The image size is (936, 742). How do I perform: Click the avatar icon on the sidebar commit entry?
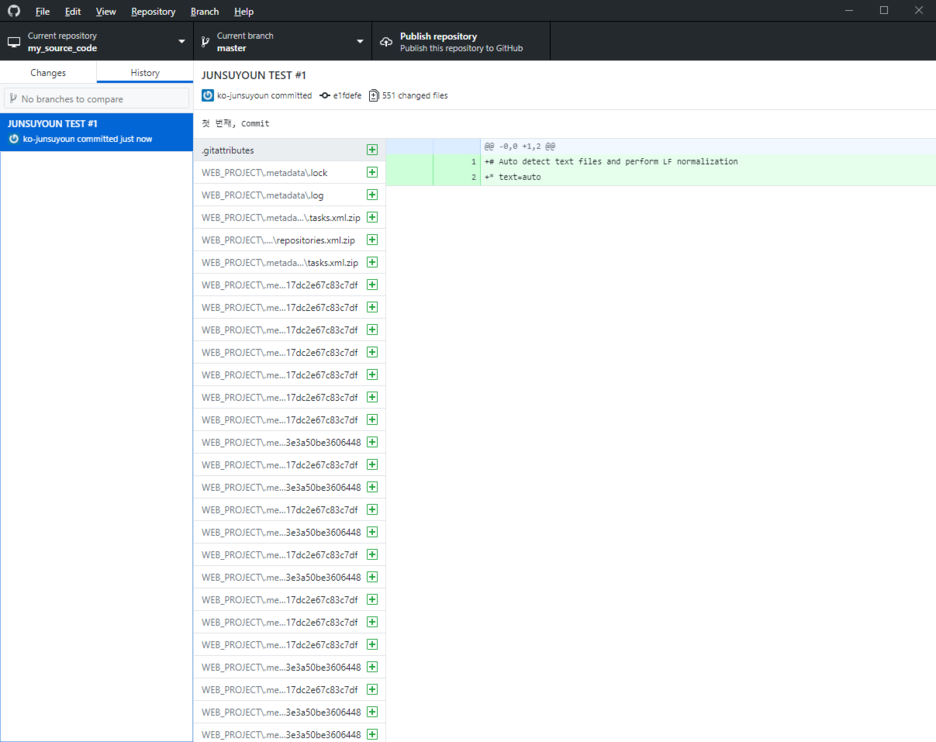coord(13,139)
